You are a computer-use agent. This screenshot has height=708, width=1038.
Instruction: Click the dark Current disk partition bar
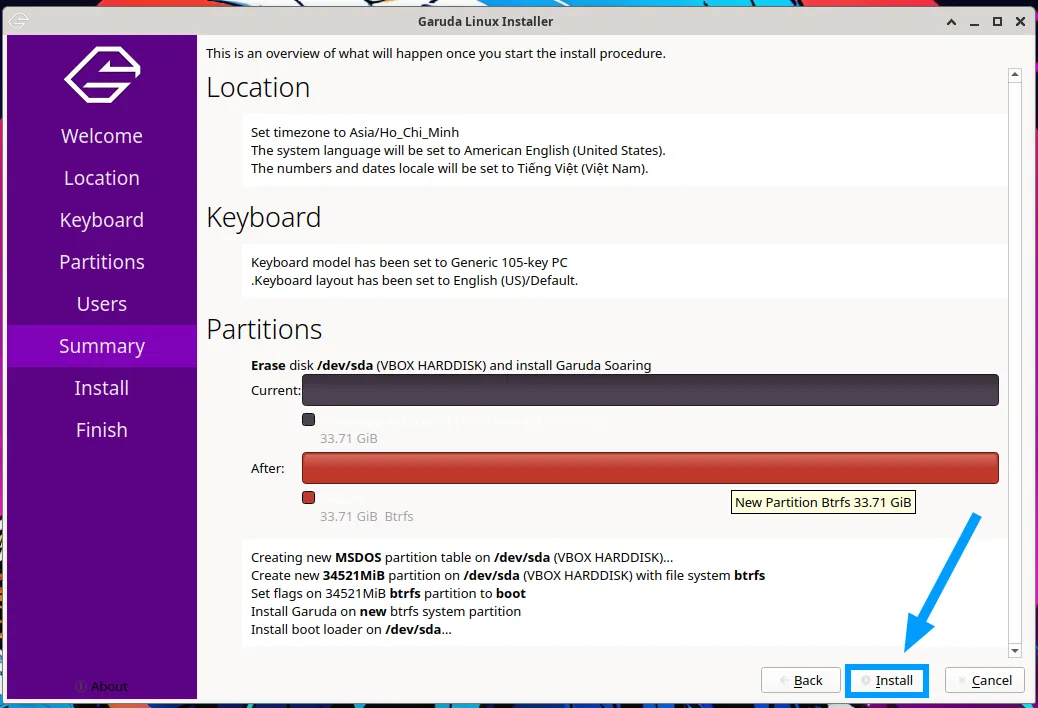pyautogui.click(x=650, y=390)
